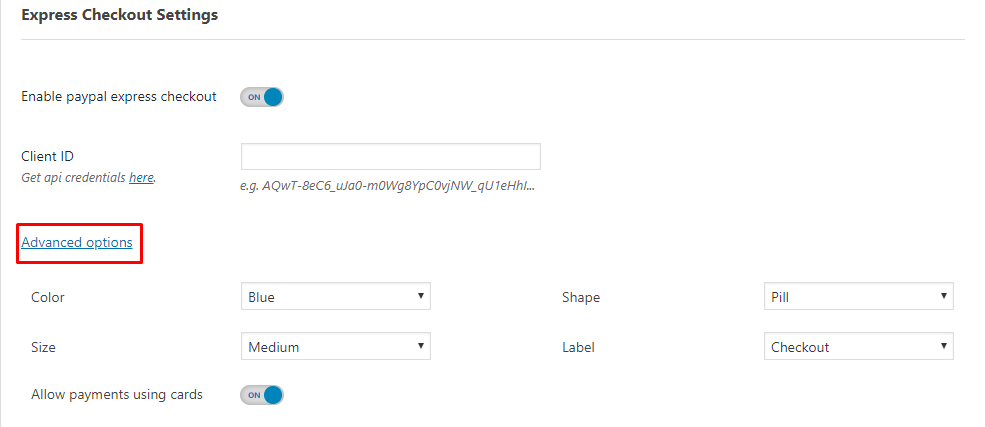The image size is (985, 427).
Task: Click the Size field label
Action: [x=44, y=347]
